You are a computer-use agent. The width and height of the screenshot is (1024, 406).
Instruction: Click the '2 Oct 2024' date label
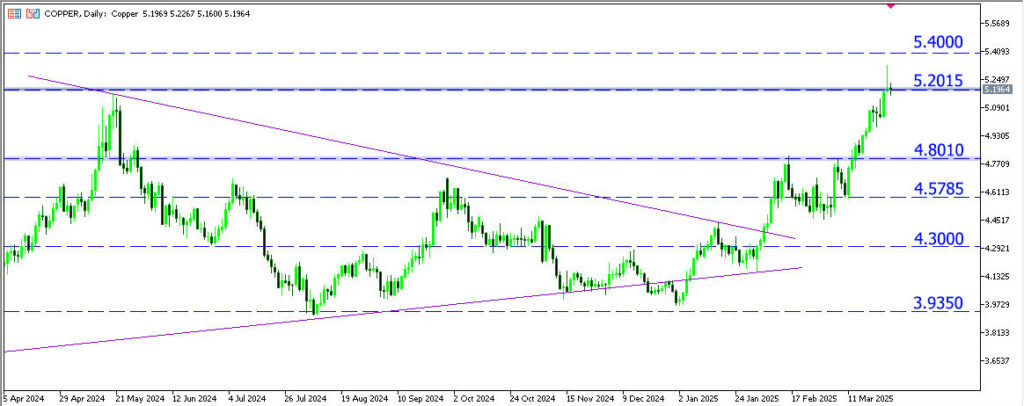[475, 395]
